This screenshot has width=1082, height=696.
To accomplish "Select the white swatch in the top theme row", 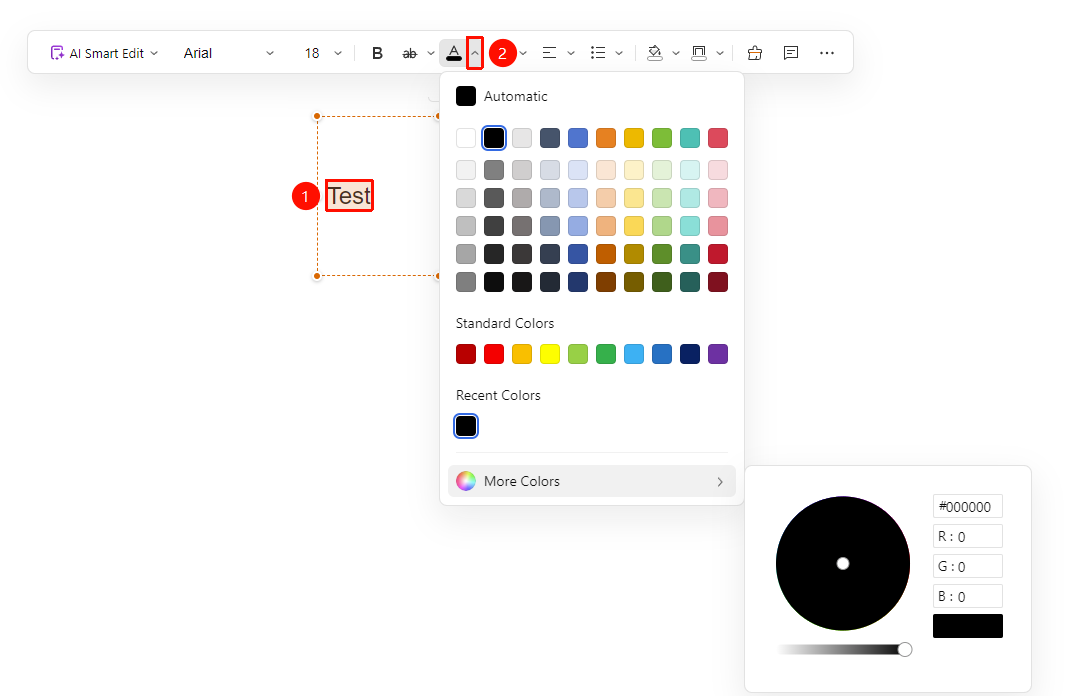I will (x=466, y=138).
